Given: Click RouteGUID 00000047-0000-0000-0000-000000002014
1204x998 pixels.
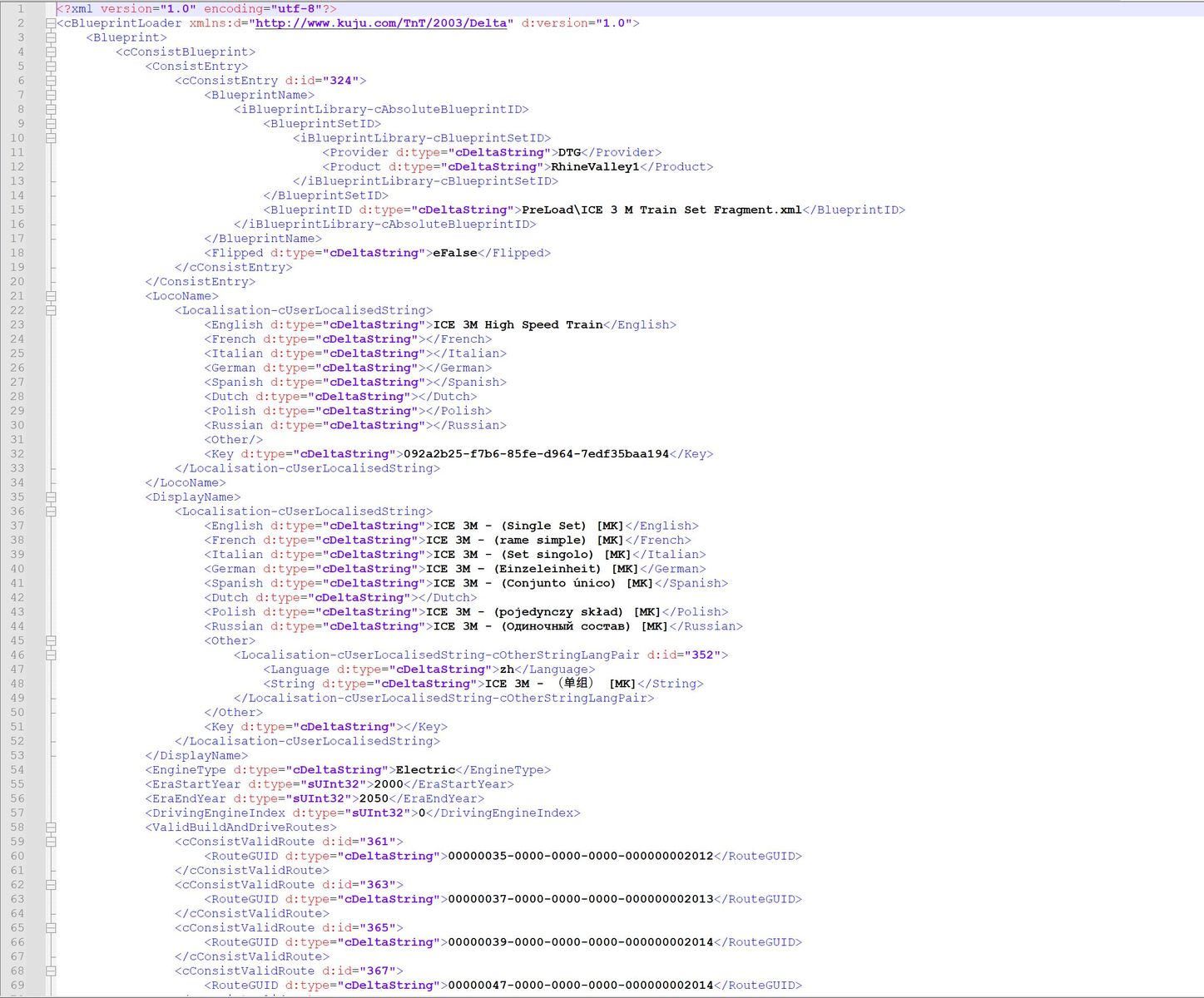Looking at the screenshot, I should [x=581, y=986].
